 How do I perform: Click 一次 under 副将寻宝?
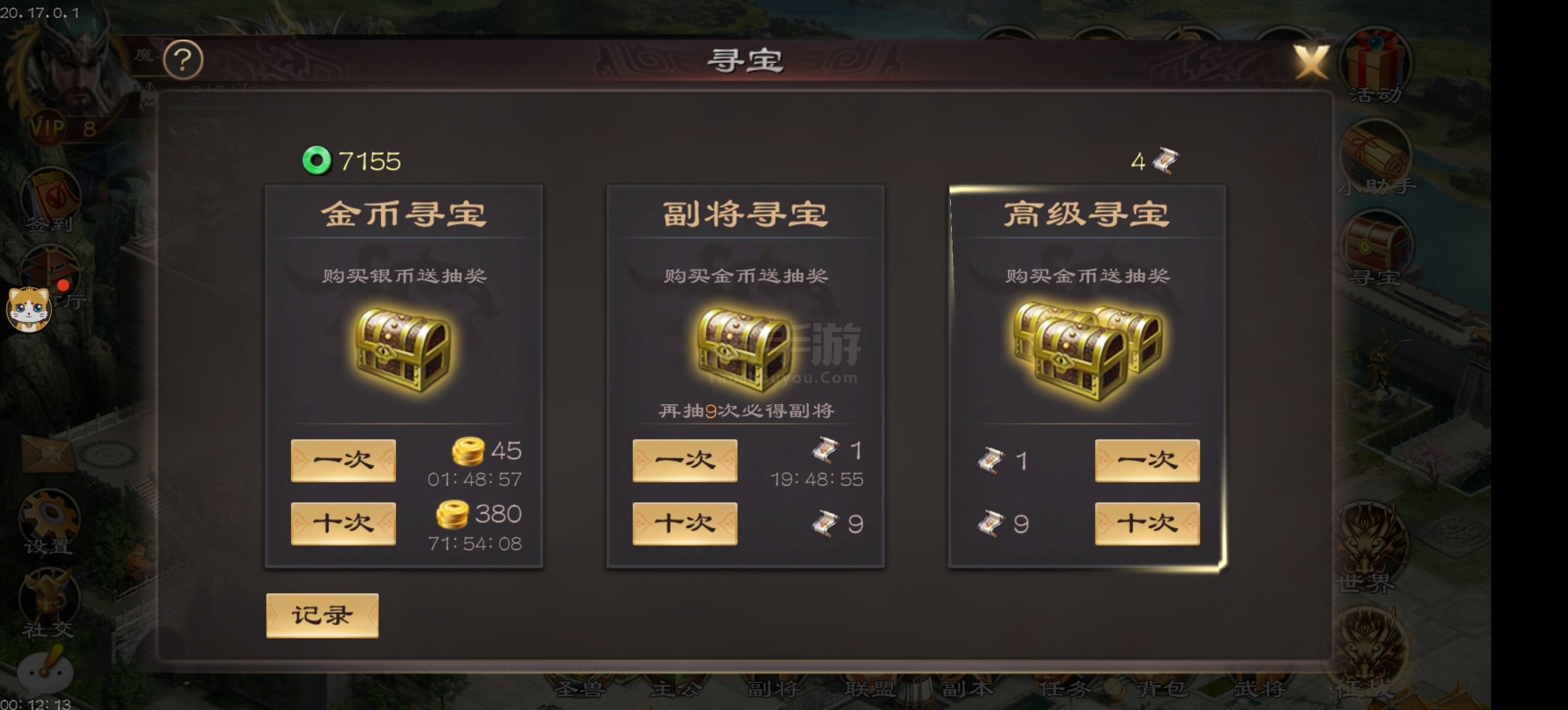[x=685, y=460]
